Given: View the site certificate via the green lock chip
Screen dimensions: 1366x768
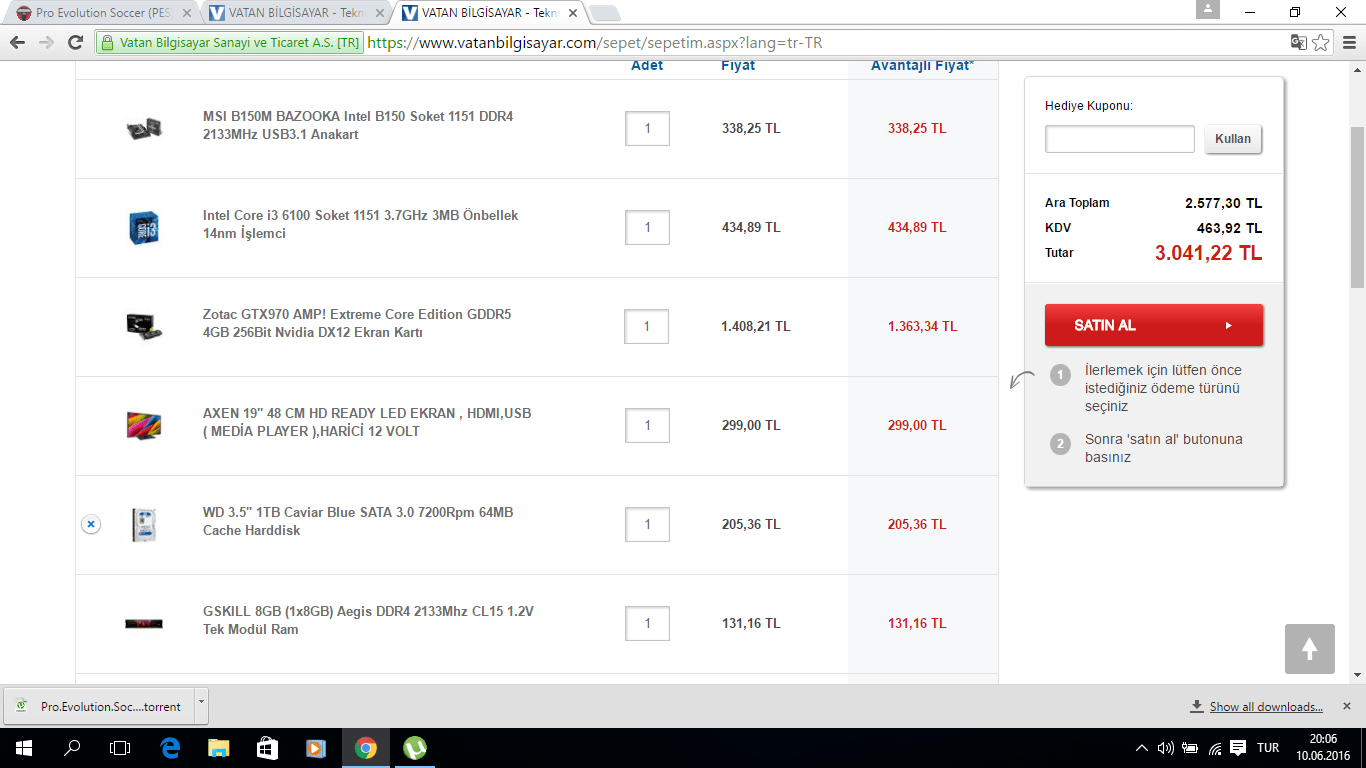Looking at the screenshot, I should pos(229,43).
